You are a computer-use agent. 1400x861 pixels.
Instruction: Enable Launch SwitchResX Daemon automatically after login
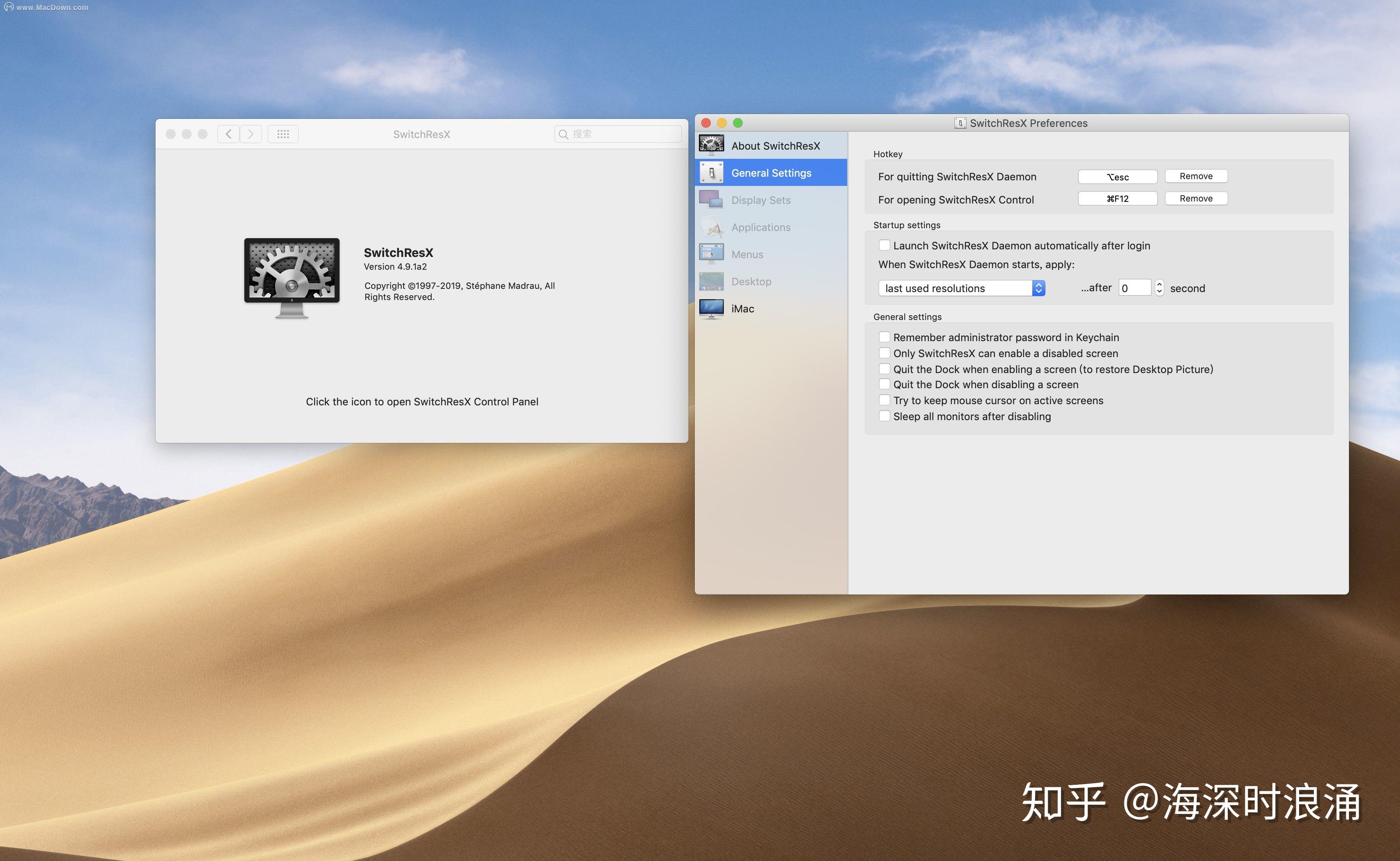point(884,245)
